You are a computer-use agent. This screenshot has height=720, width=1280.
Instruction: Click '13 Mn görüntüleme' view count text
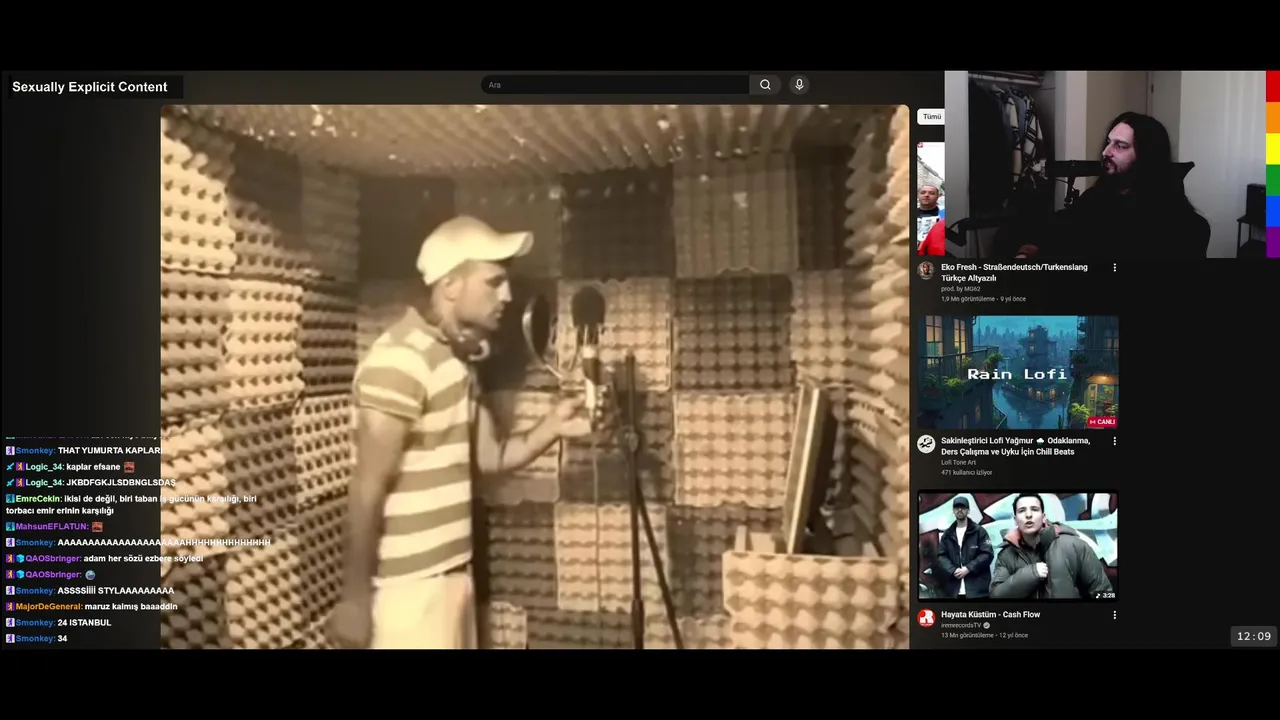[965, 635]
